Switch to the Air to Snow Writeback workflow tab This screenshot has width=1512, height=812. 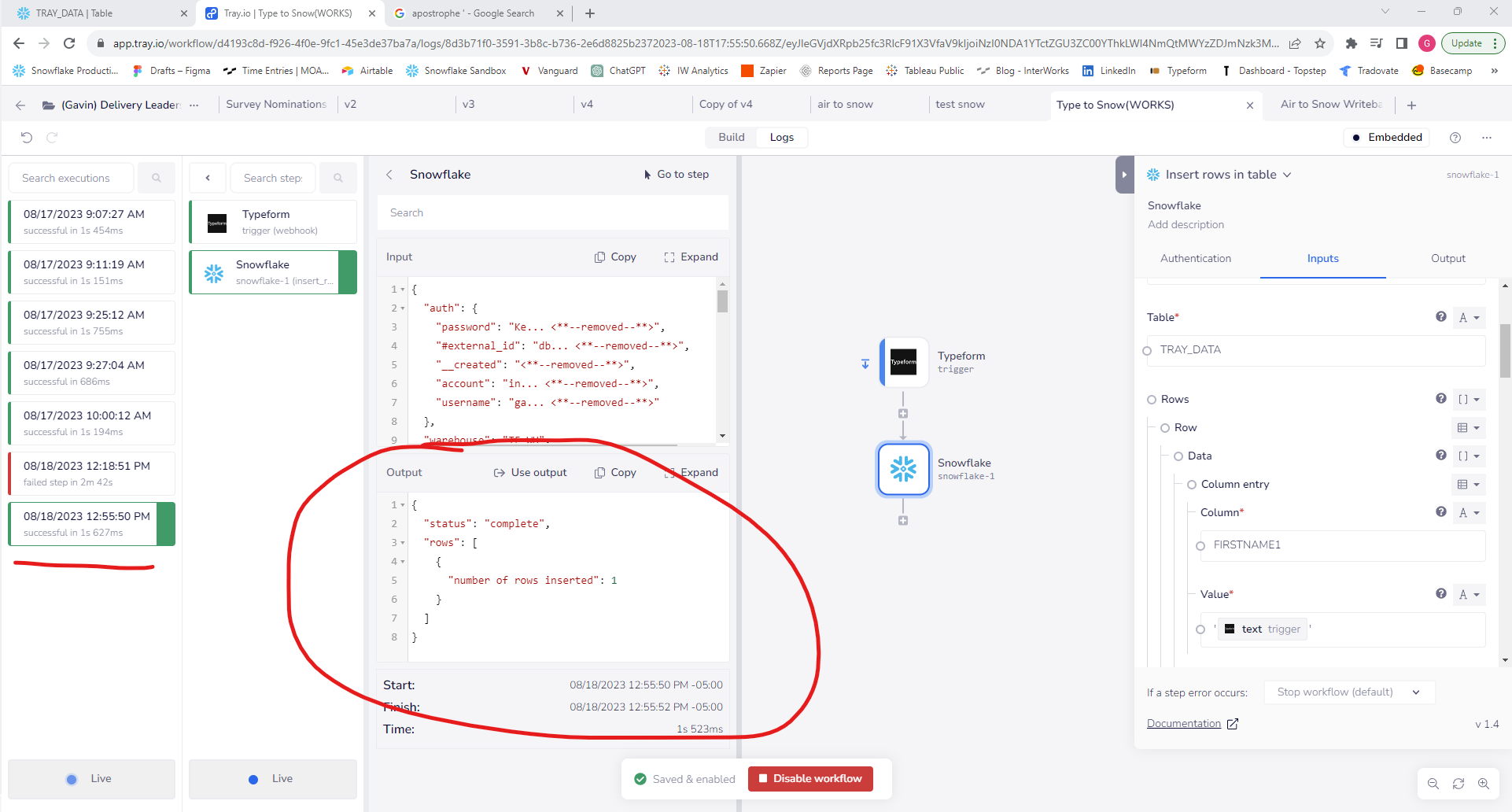tap(1331, 105)
